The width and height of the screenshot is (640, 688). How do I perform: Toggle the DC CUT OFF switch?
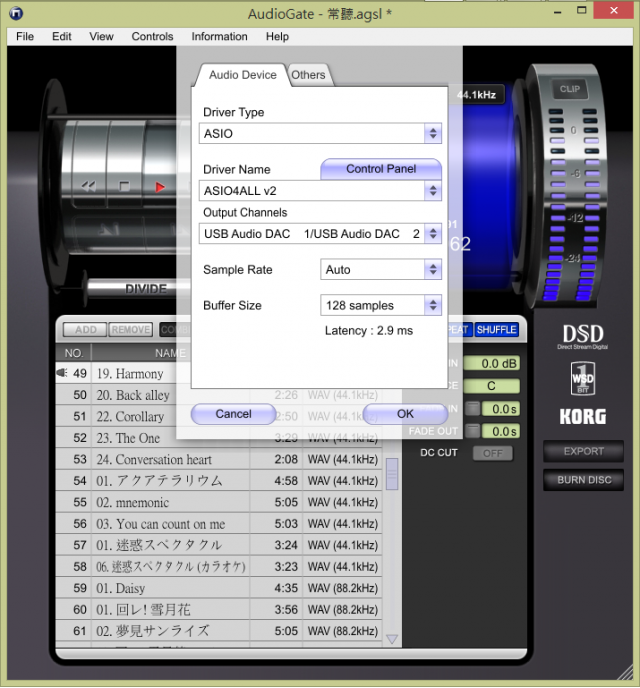(x=493, y=453)
